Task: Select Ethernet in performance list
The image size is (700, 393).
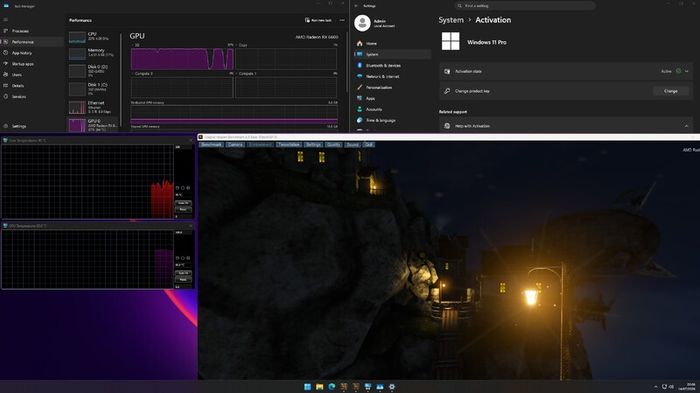Action: click(x=93, y=107)
